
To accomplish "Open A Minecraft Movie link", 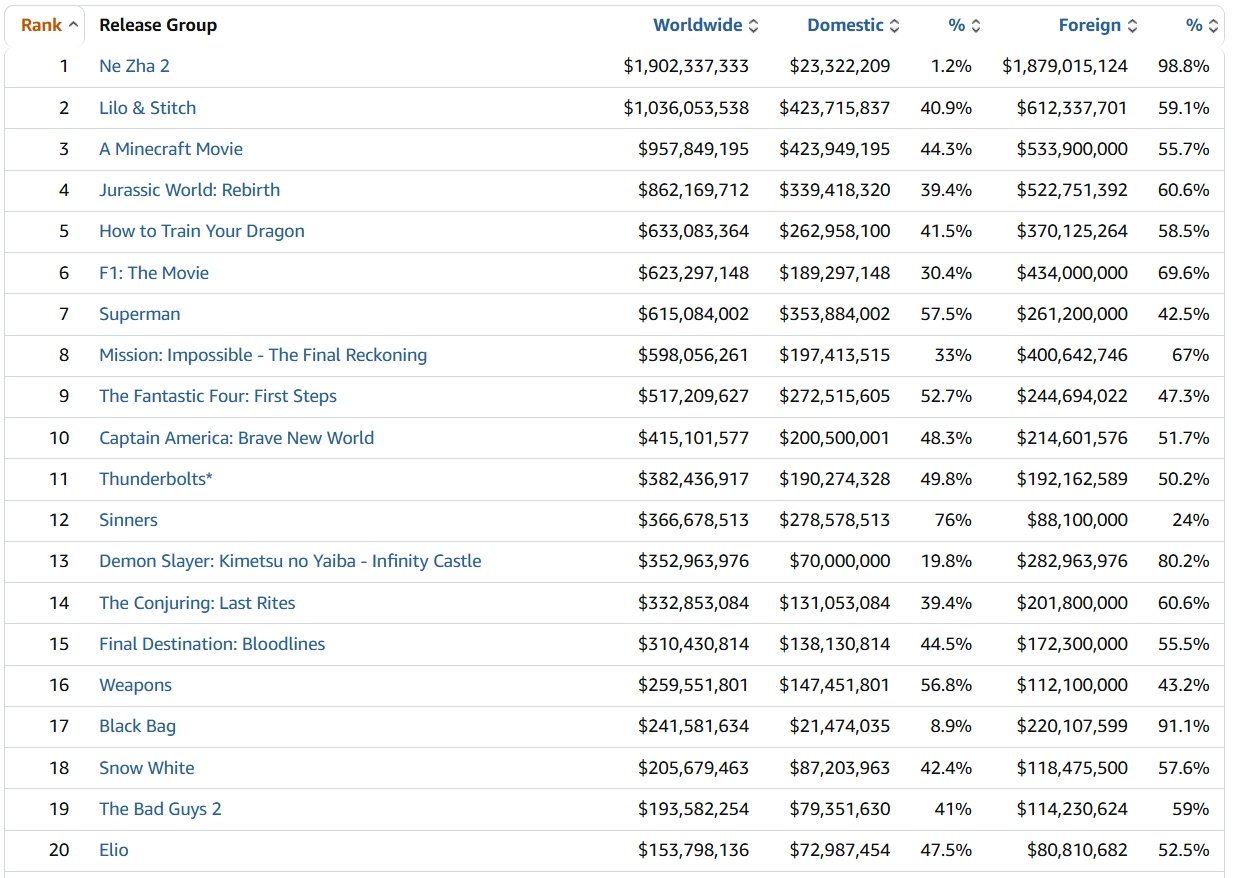I will 171,148.
